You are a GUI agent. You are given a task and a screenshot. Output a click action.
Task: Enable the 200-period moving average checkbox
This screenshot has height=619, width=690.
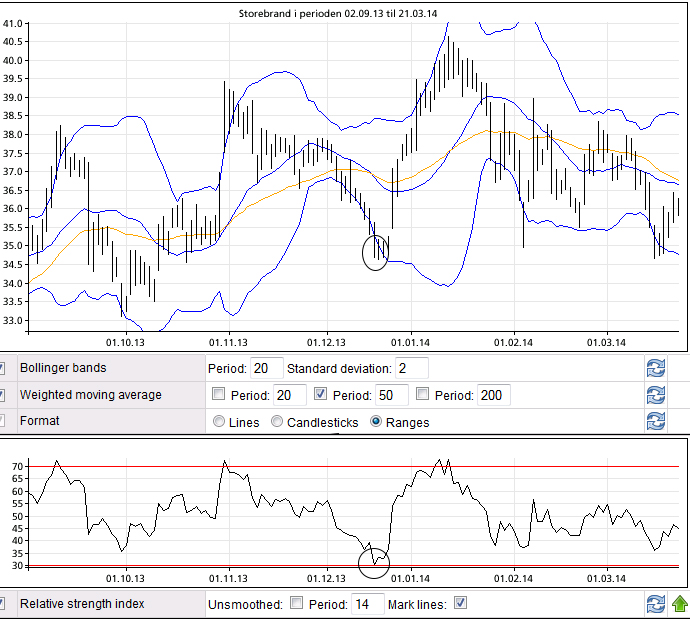(422, 395)
